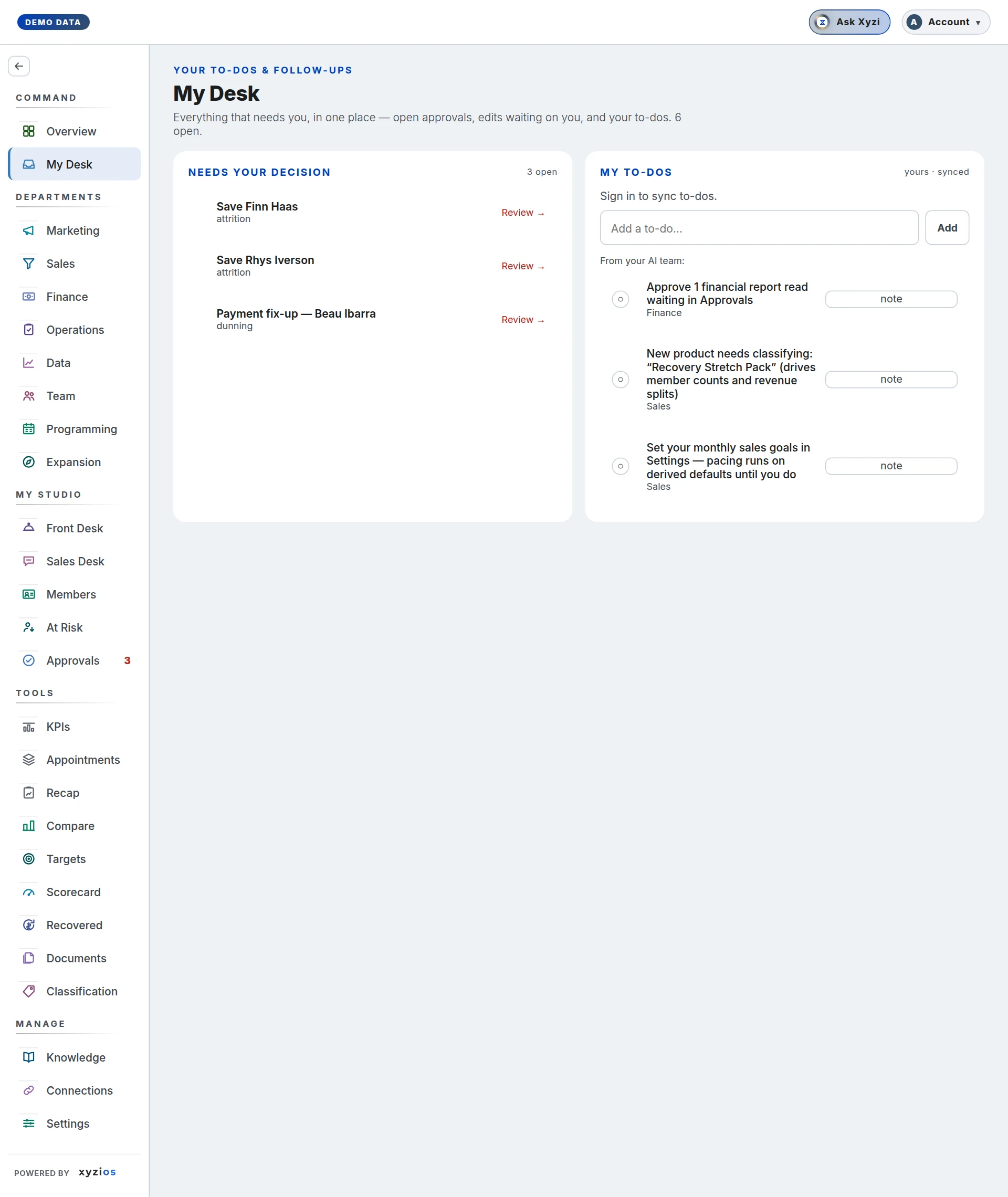Click the Documents file icon
The width and height of the screenshot is (1008, 1197).
(28, 959)
